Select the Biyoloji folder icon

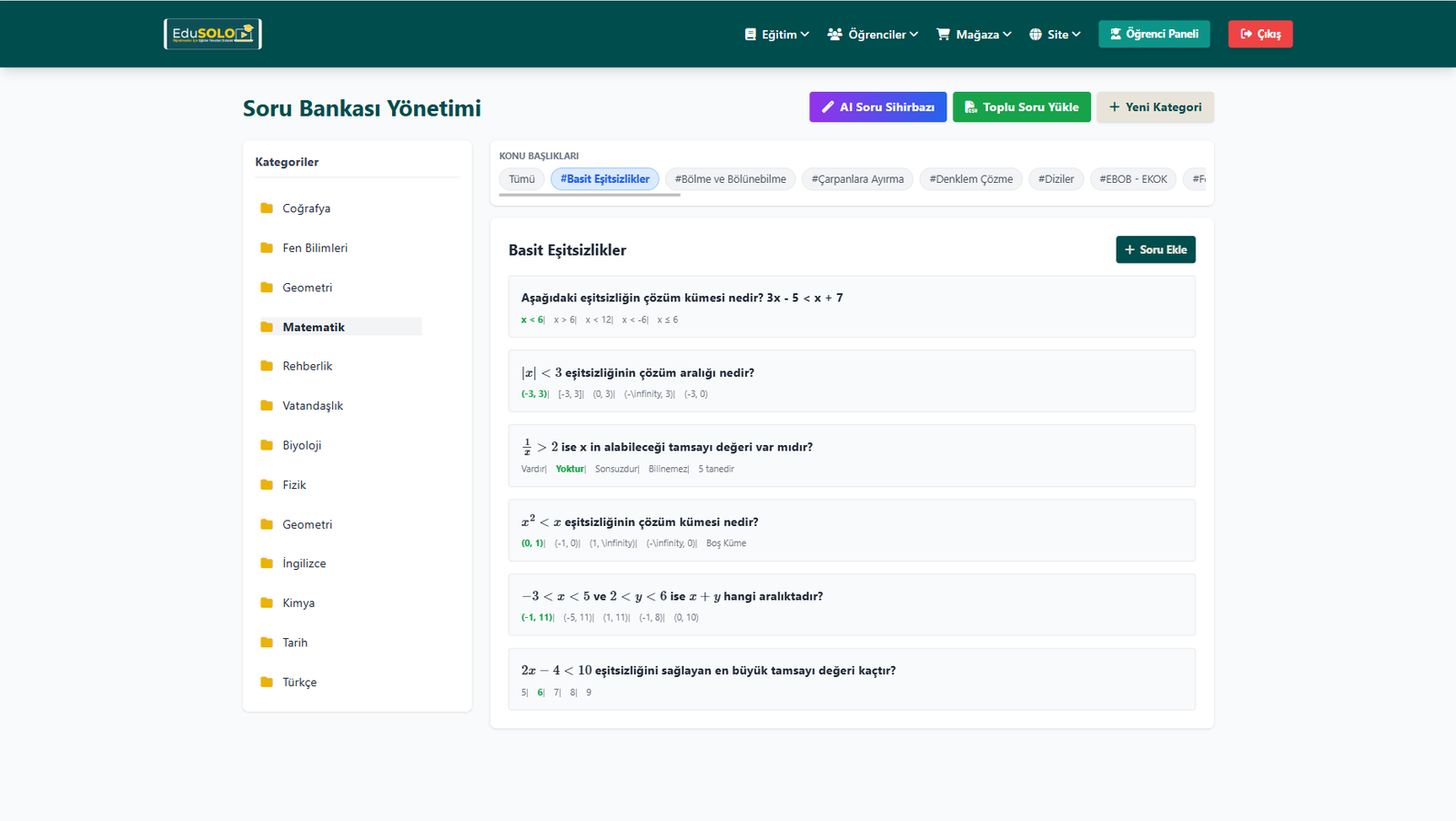pos(267,445)
